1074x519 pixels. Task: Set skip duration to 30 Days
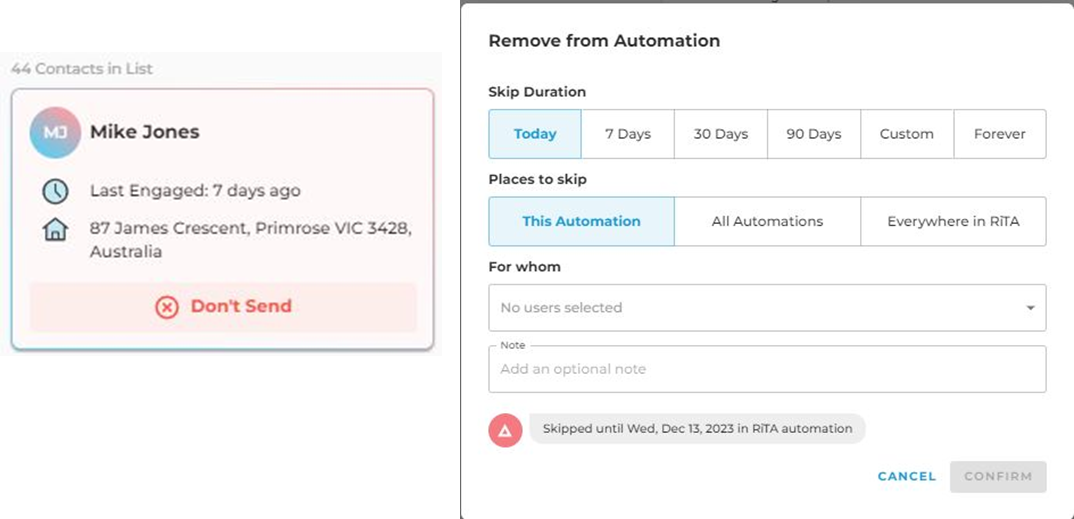coord(721,134)
